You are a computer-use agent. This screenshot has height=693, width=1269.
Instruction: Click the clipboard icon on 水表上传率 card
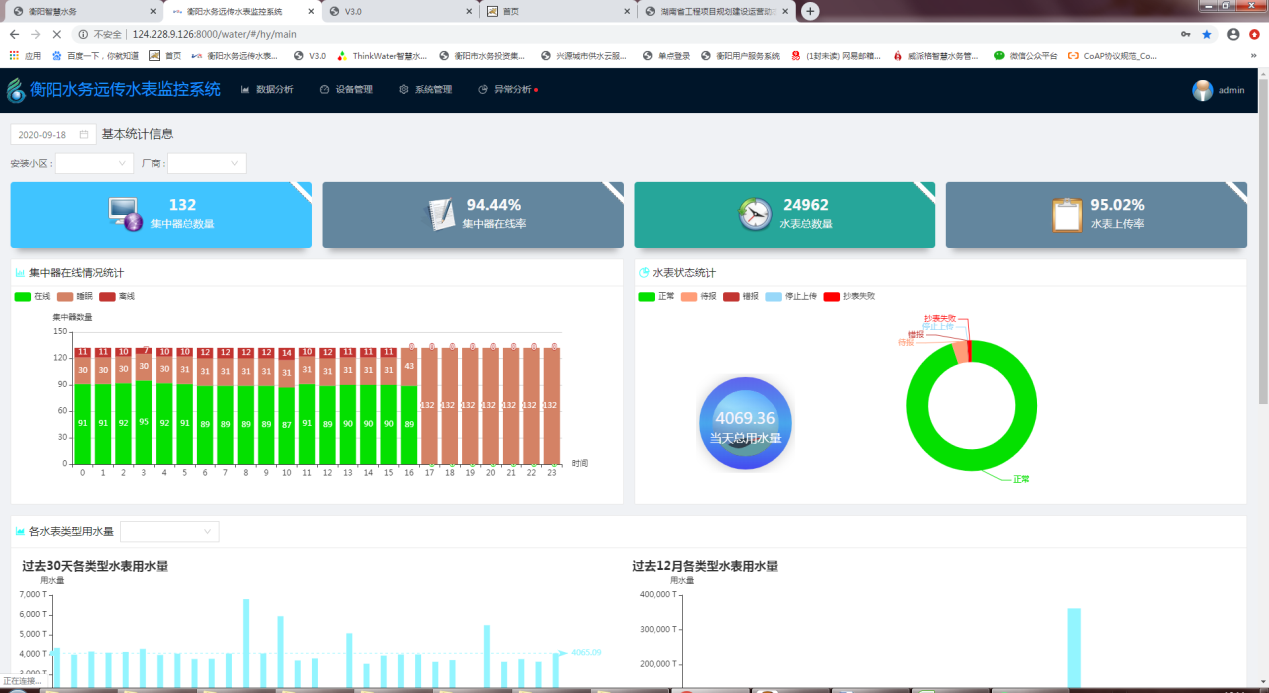pos(1067,213)
